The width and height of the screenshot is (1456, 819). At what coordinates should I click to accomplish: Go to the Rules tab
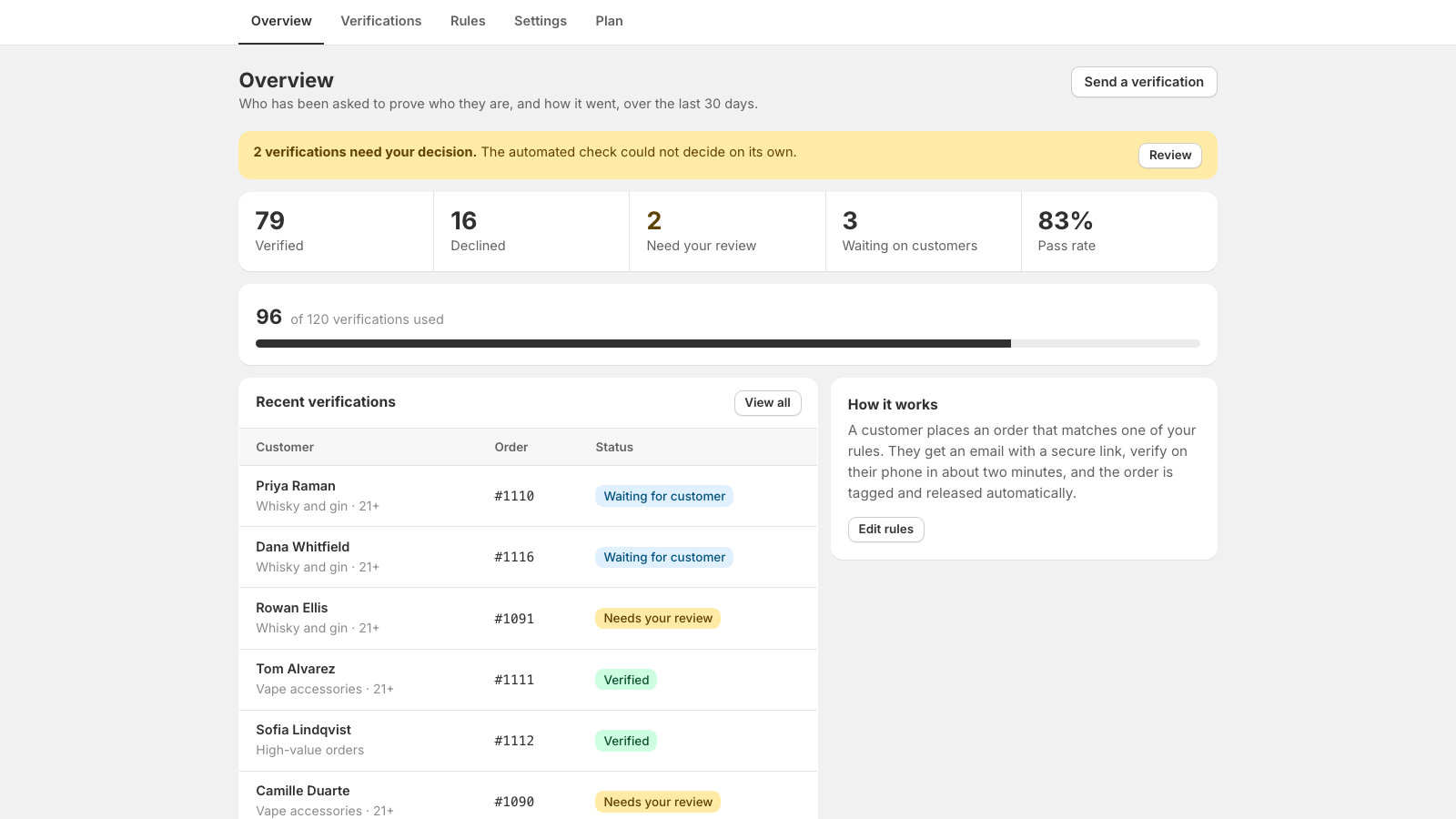(468, 21)
